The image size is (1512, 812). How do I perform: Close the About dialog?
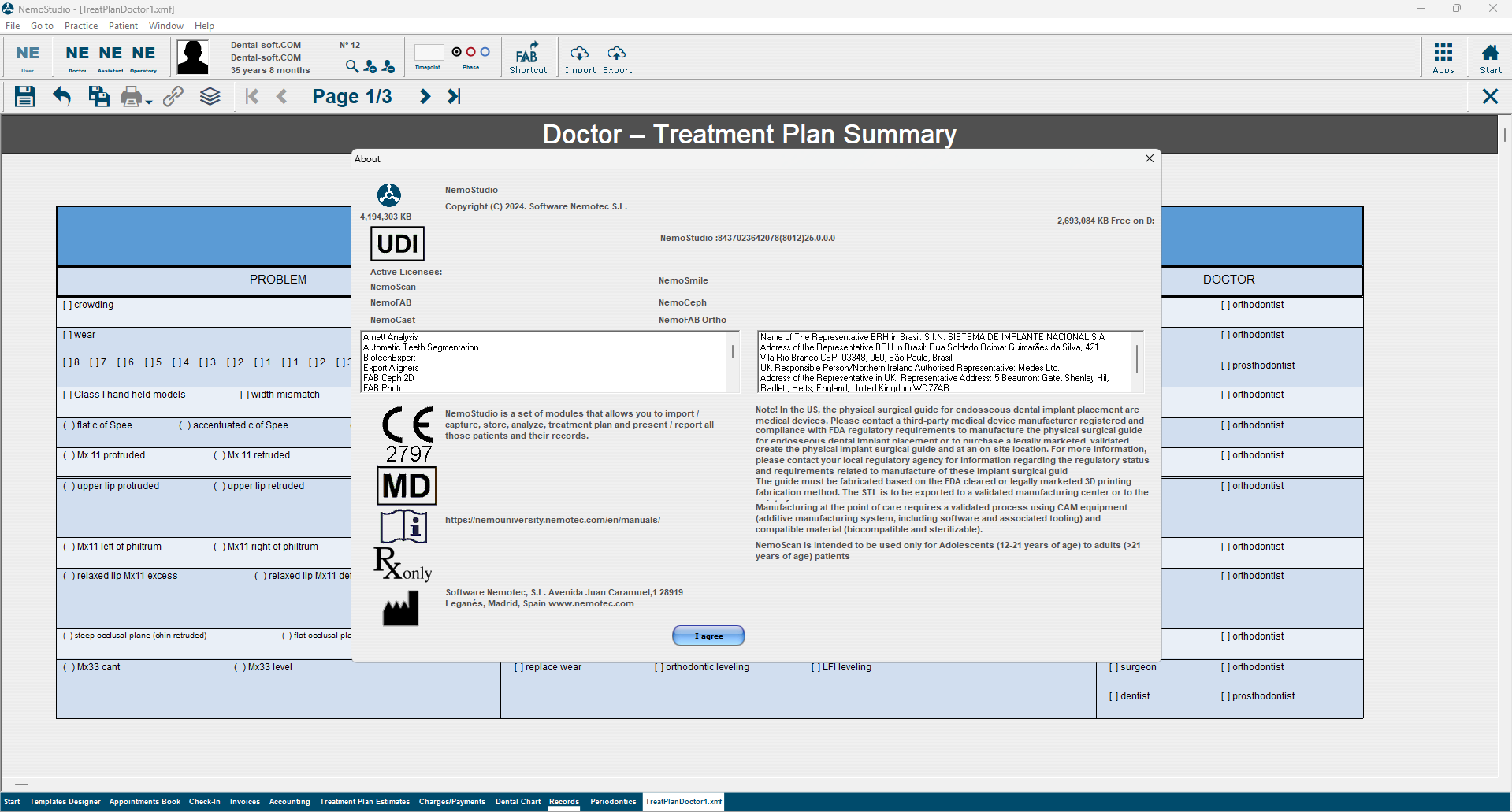point(1149,159)
